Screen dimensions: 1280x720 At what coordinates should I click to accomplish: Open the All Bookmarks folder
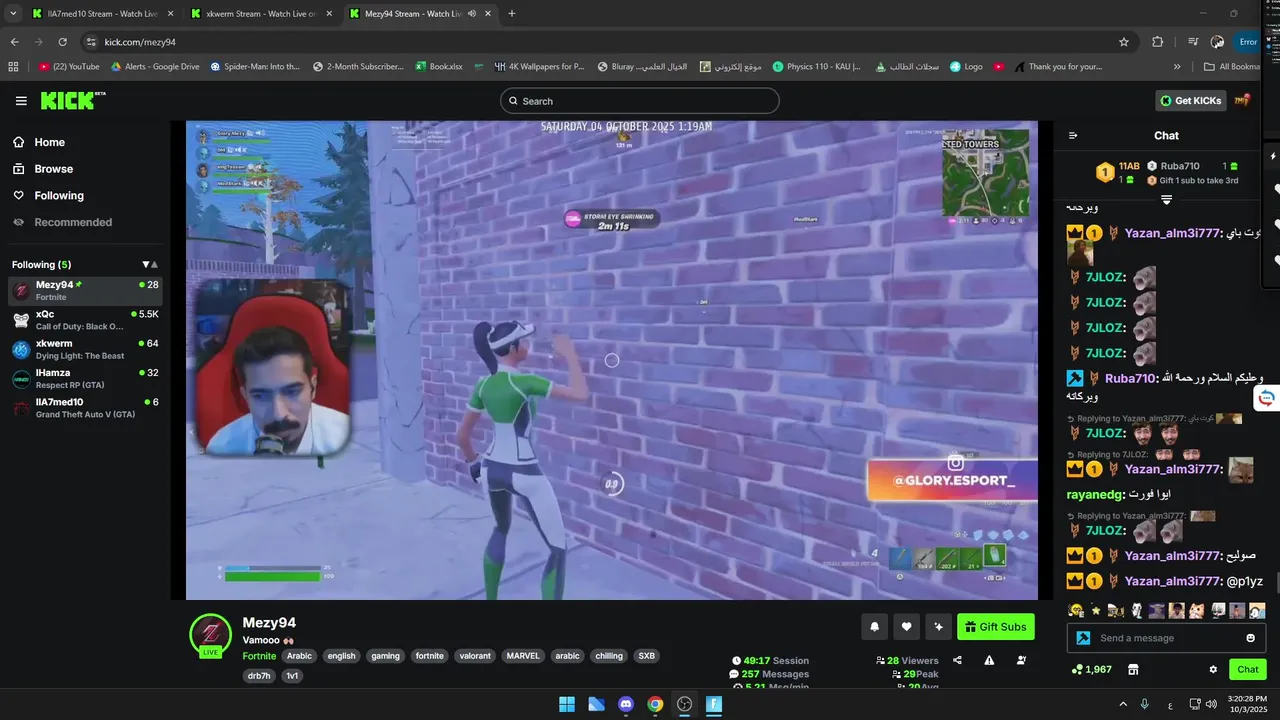click(1232, 67)
